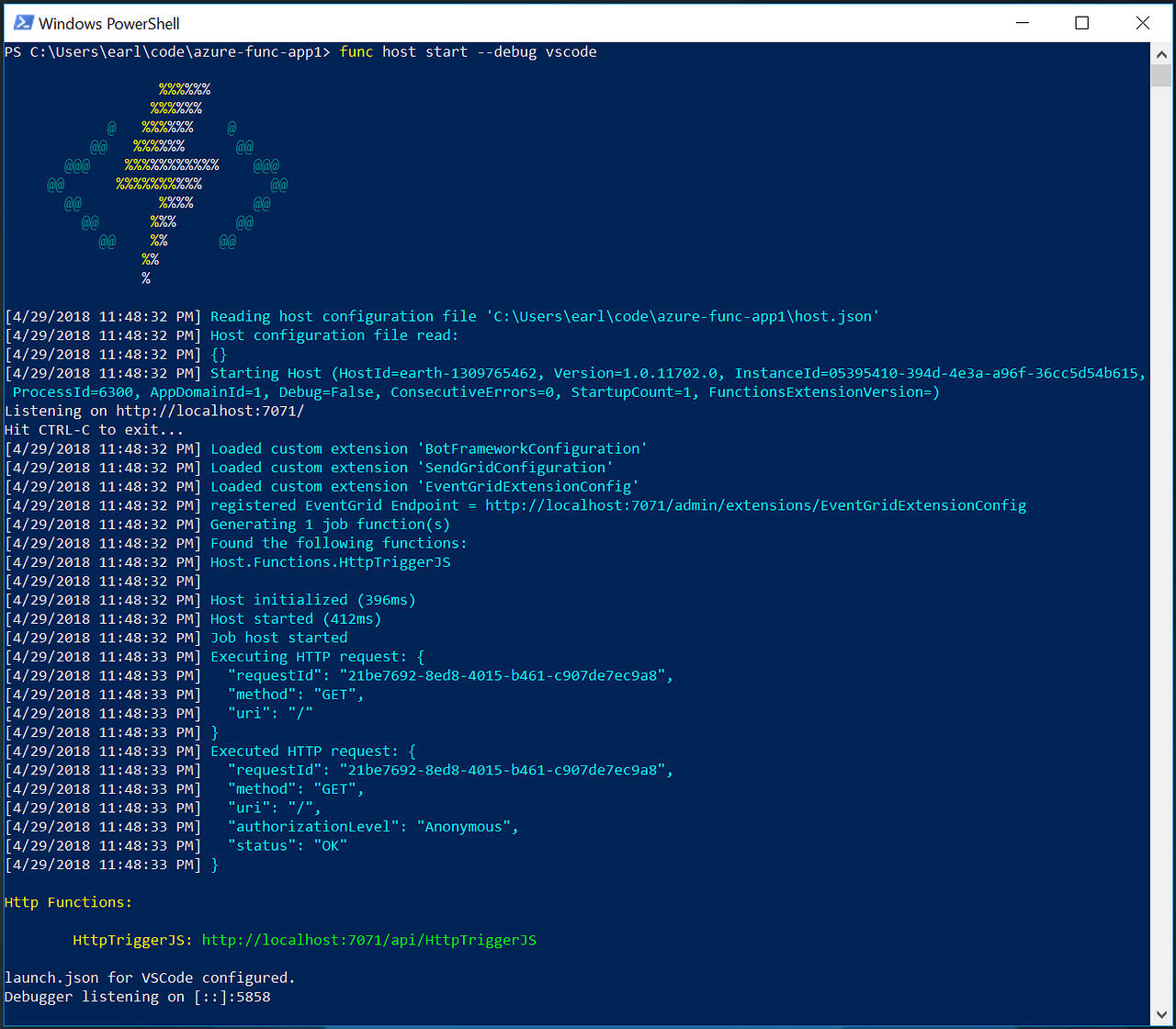The width and height of the screenshot is (1176, 1029).
Task: Click the scrollbar up arrow
Action: point(1160,53)
